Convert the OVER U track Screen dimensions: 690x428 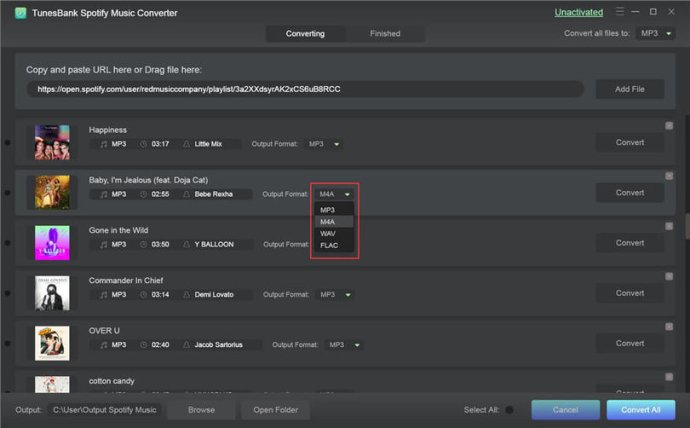tap(630, 343)
